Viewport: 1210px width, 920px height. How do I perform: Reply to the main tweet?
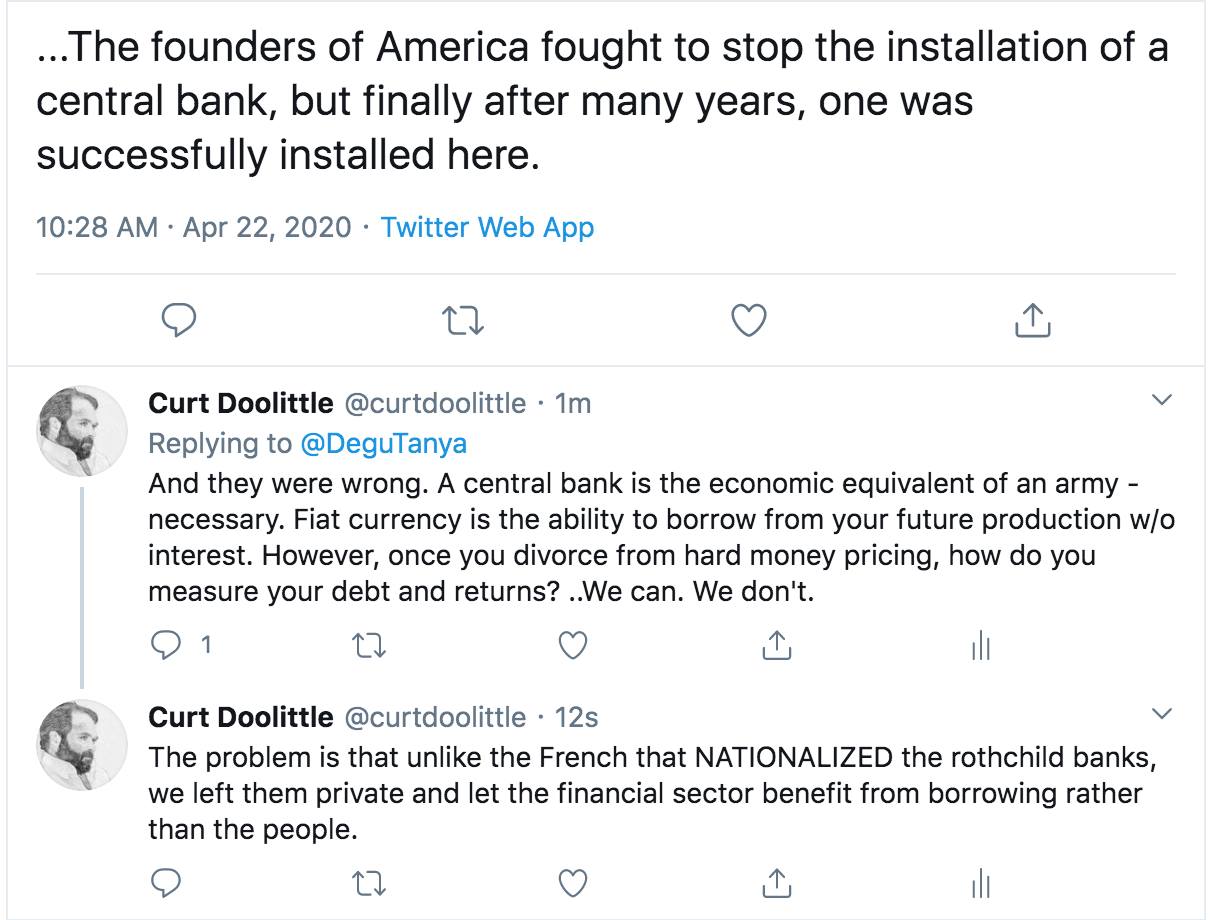coord(178,320)
